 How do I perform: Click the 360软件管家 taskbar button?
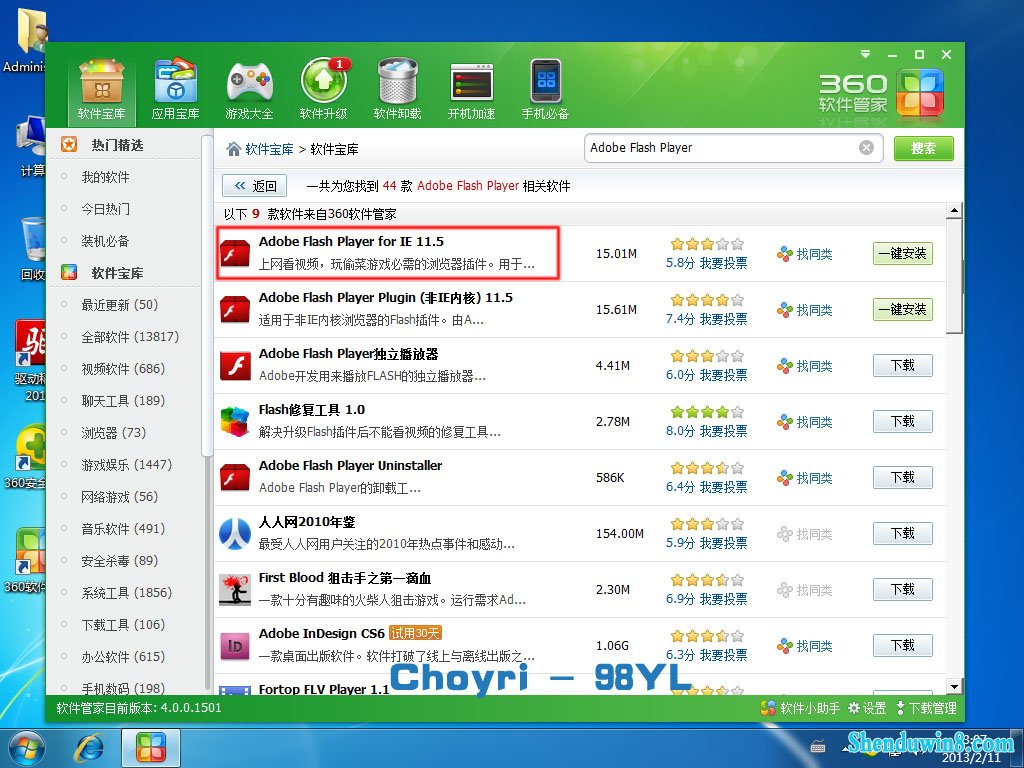(151, 748)
